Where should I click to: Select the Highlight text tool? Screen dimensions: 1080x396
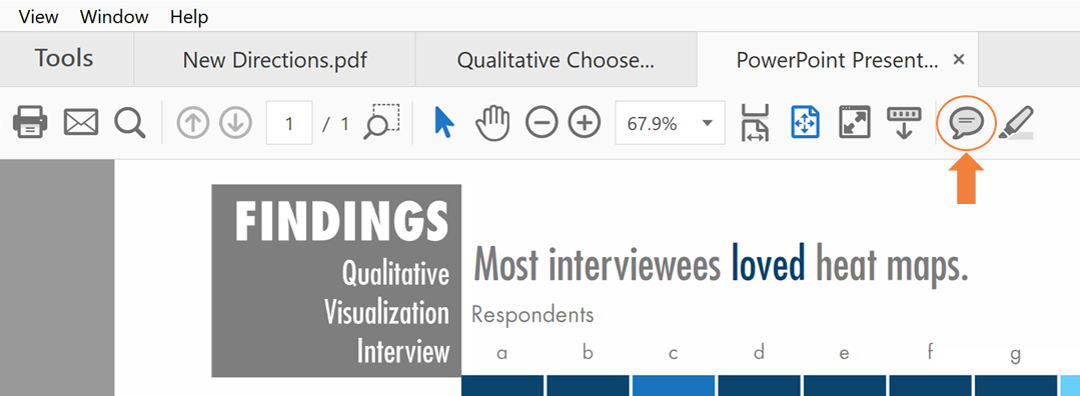point(1017,123)
